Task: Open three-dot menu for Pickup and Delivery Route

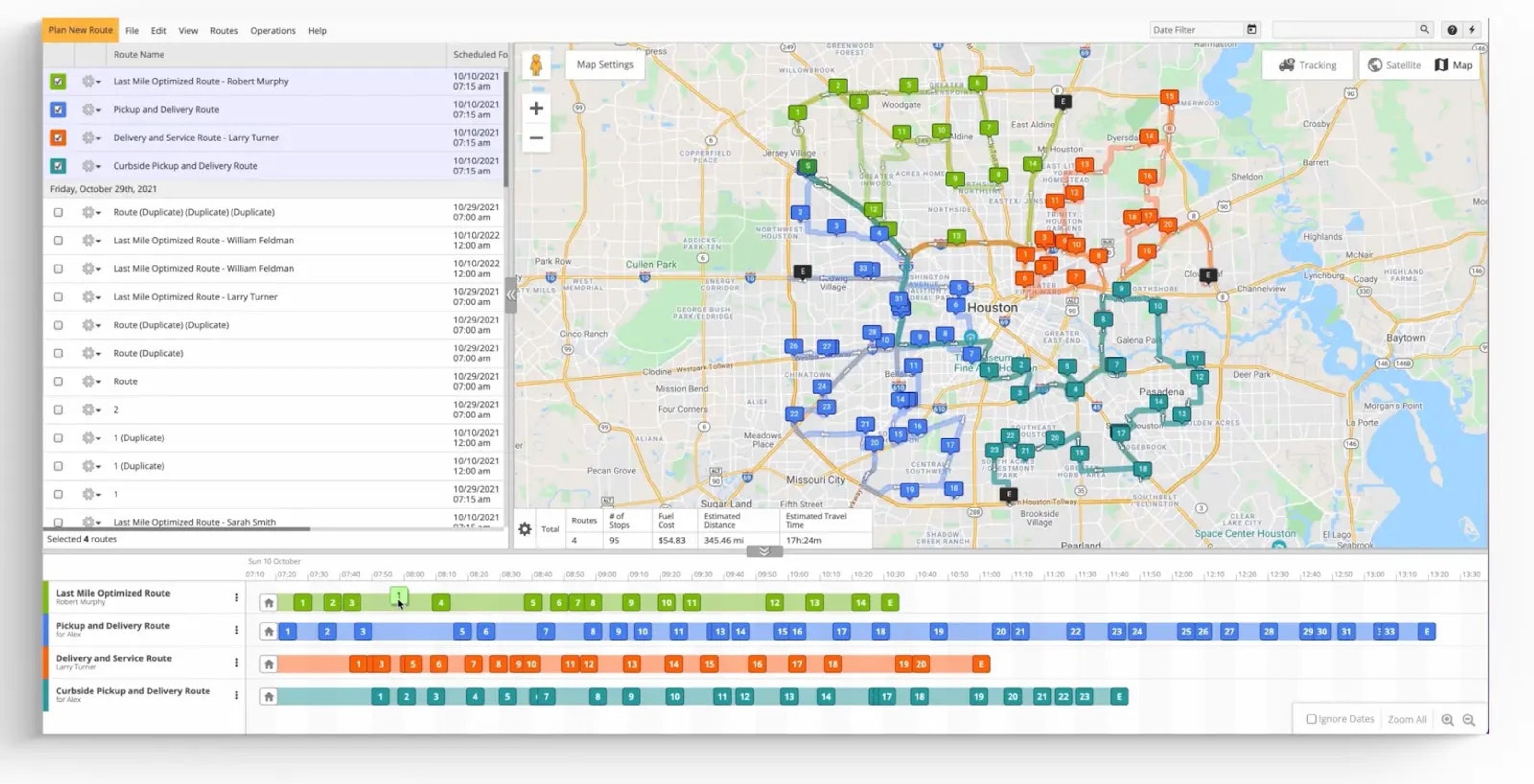Action: (x=236, y=630)
